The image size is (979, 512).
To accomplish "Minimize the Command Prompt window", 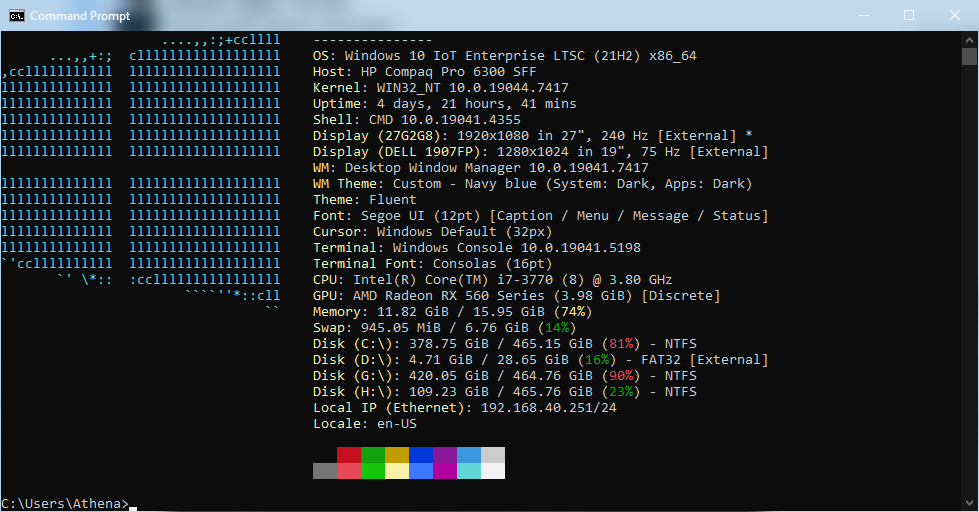I will (x=864, y=16).
